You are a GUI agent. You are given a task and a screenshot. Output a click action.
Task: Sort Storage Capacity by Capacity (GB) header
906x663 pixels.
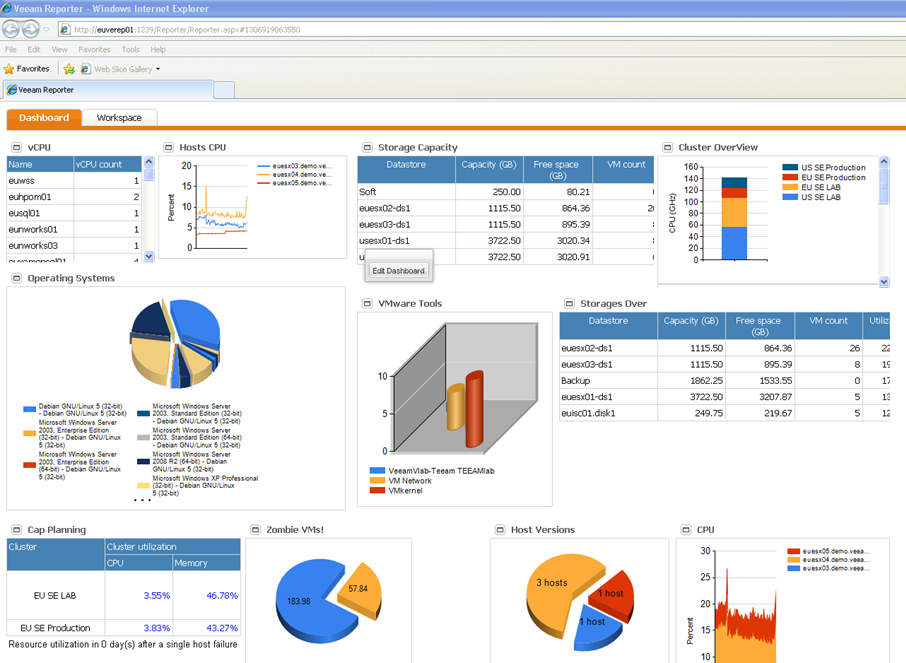489,169
